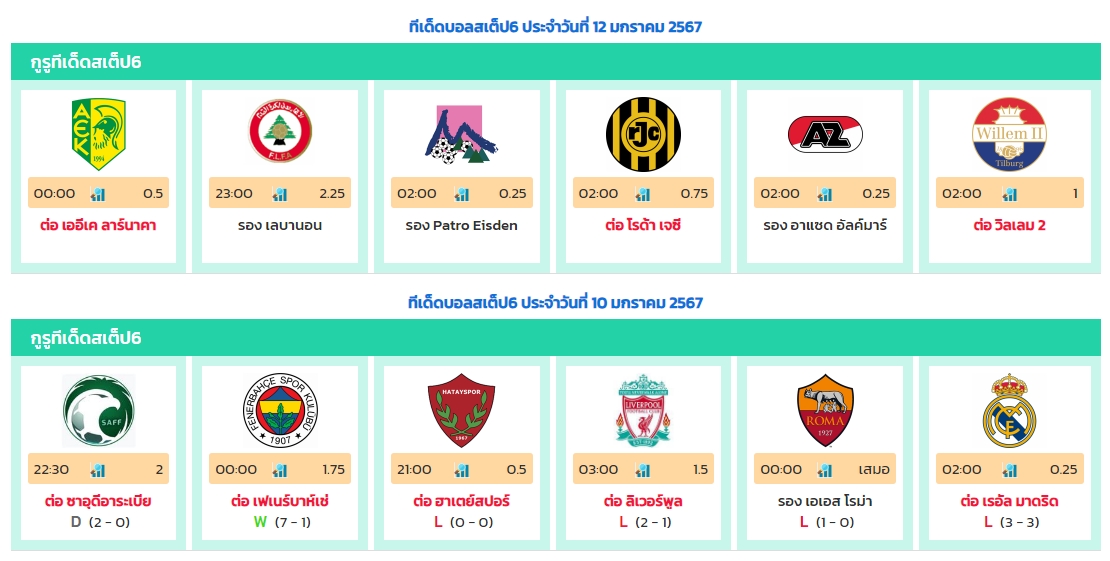This screenshot has height=561, width=1110.
Task: Click stats chart icon in Willem II card
Action: click(x=1009, y=193)
